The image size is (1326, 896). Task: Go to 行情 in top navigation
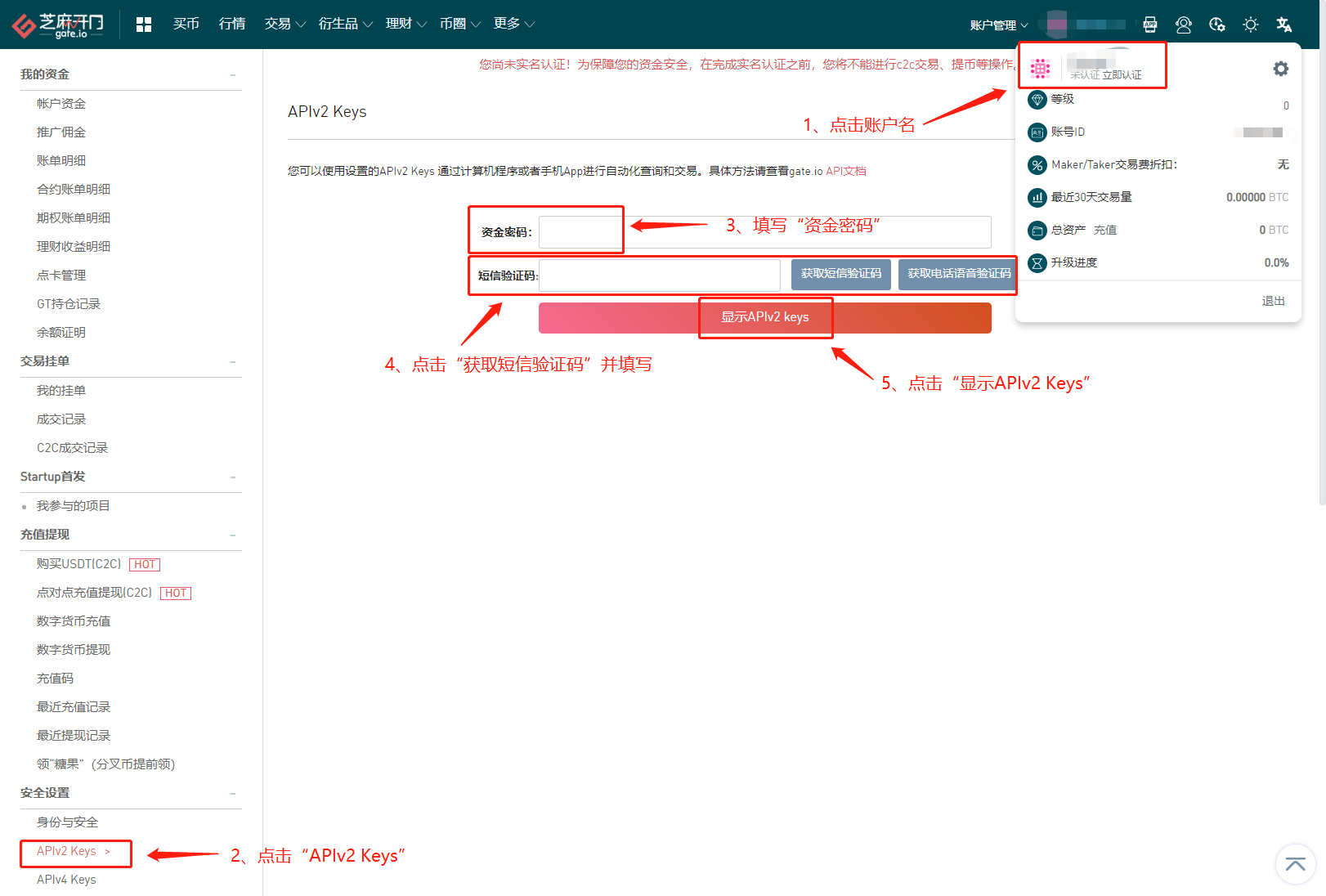coord(232,24)
